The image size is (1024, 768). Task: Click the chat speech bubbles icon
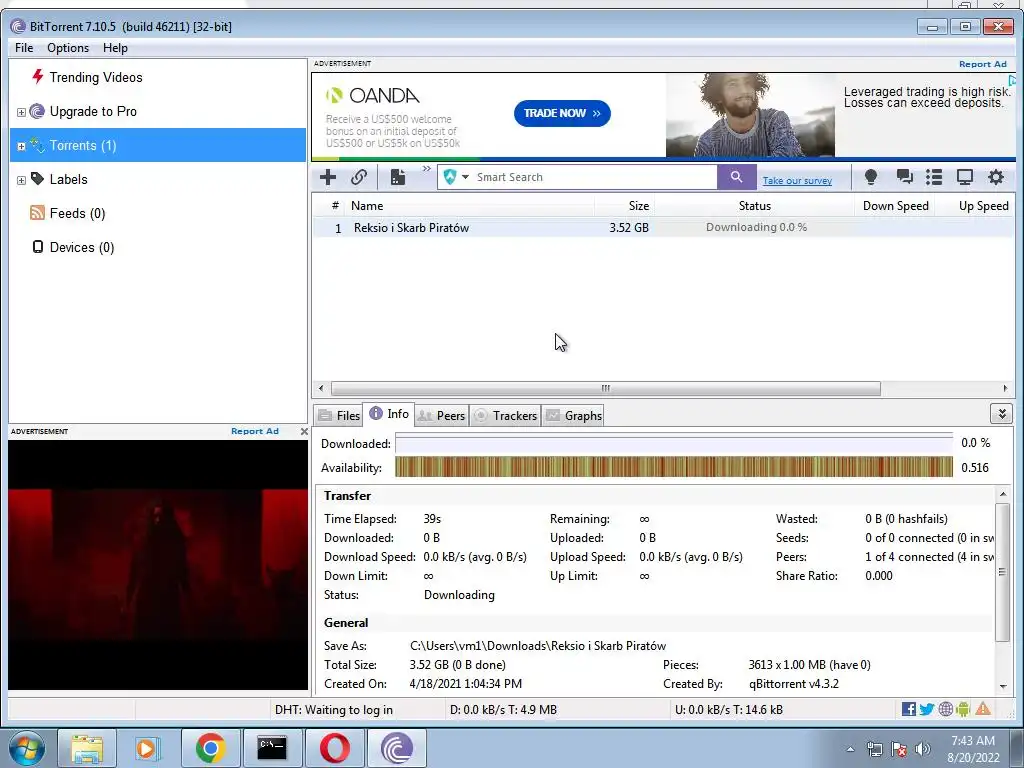coord(904,177)
